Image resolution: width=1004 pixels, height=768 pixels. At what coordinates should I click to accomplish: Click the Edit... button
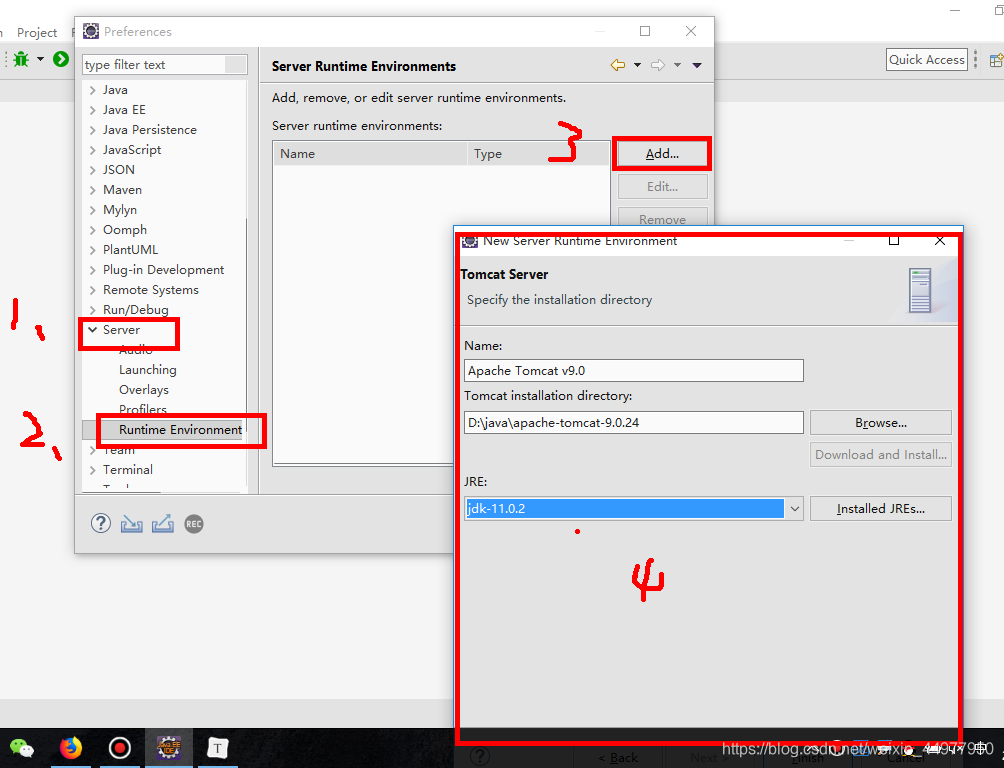point(662,187)
